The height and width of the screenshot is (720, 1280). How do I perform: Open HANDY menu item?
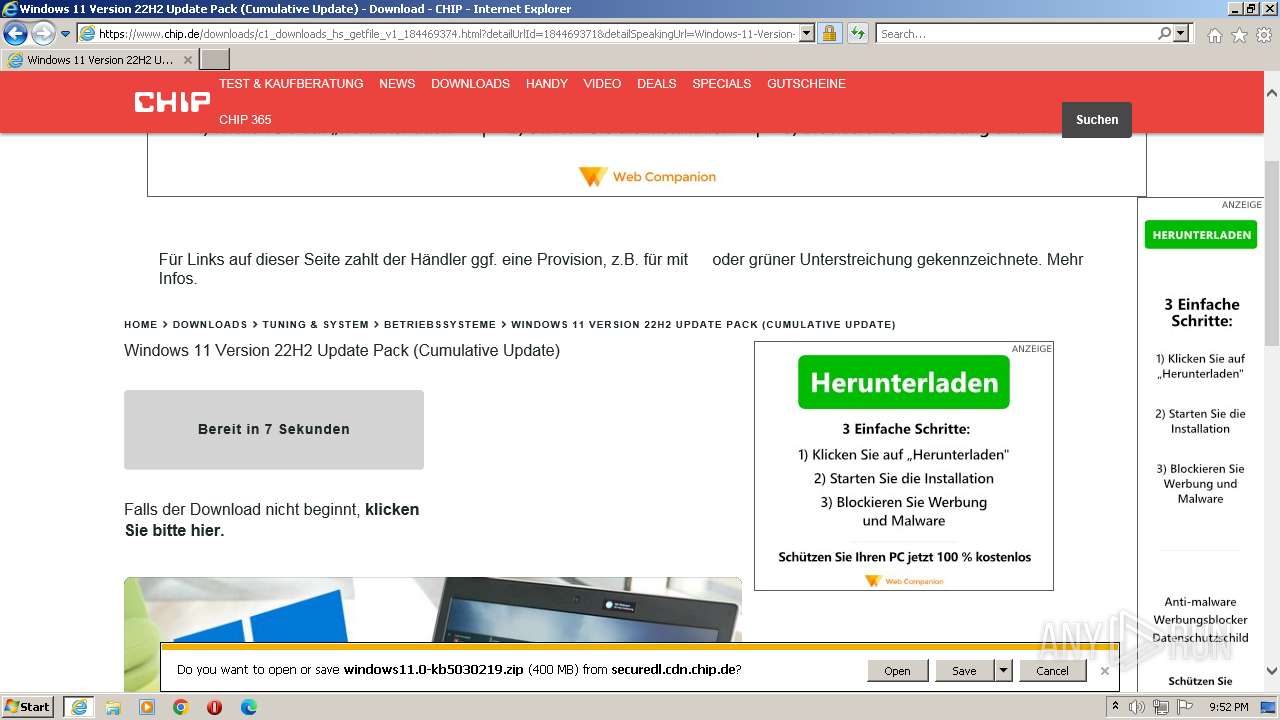click(547, 84)
